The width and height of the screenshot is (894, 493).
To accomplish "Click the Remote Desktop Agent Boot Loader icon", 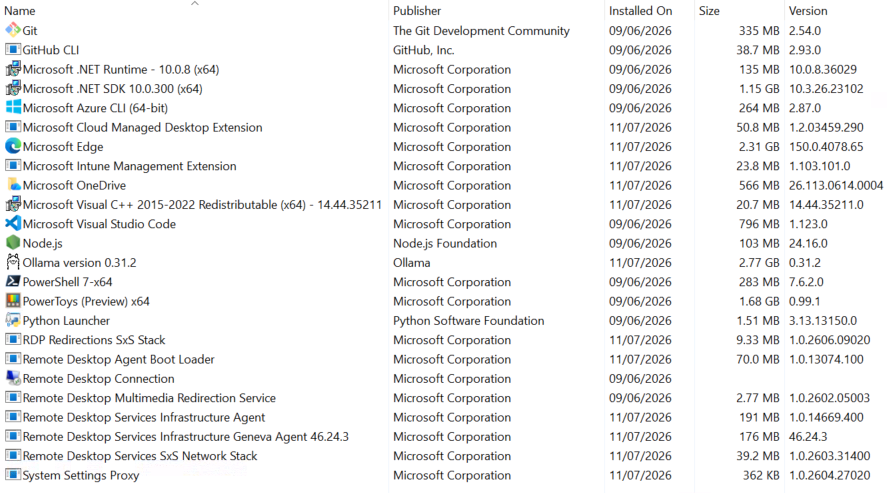I will [13, 359].
